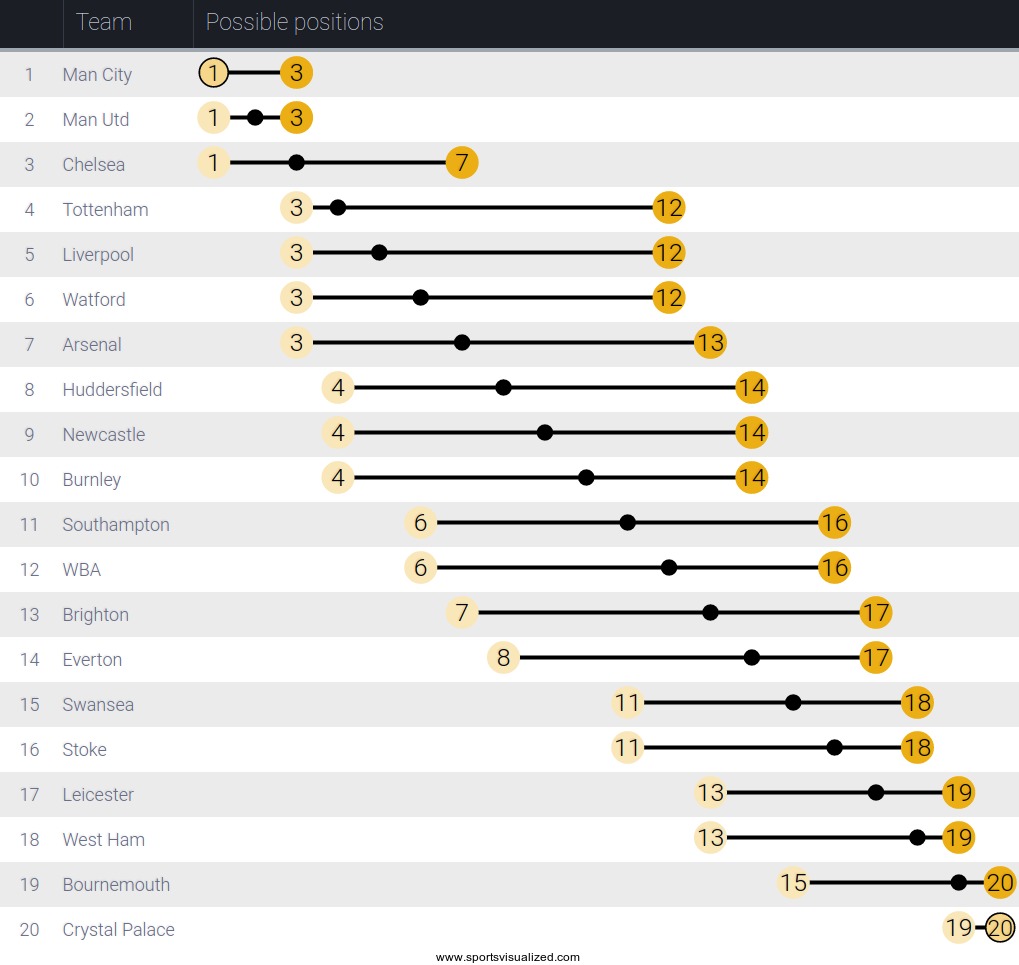Select Everton's best position circle 8
Screen dimensions: 1019x965
click(x=503, y=658)
